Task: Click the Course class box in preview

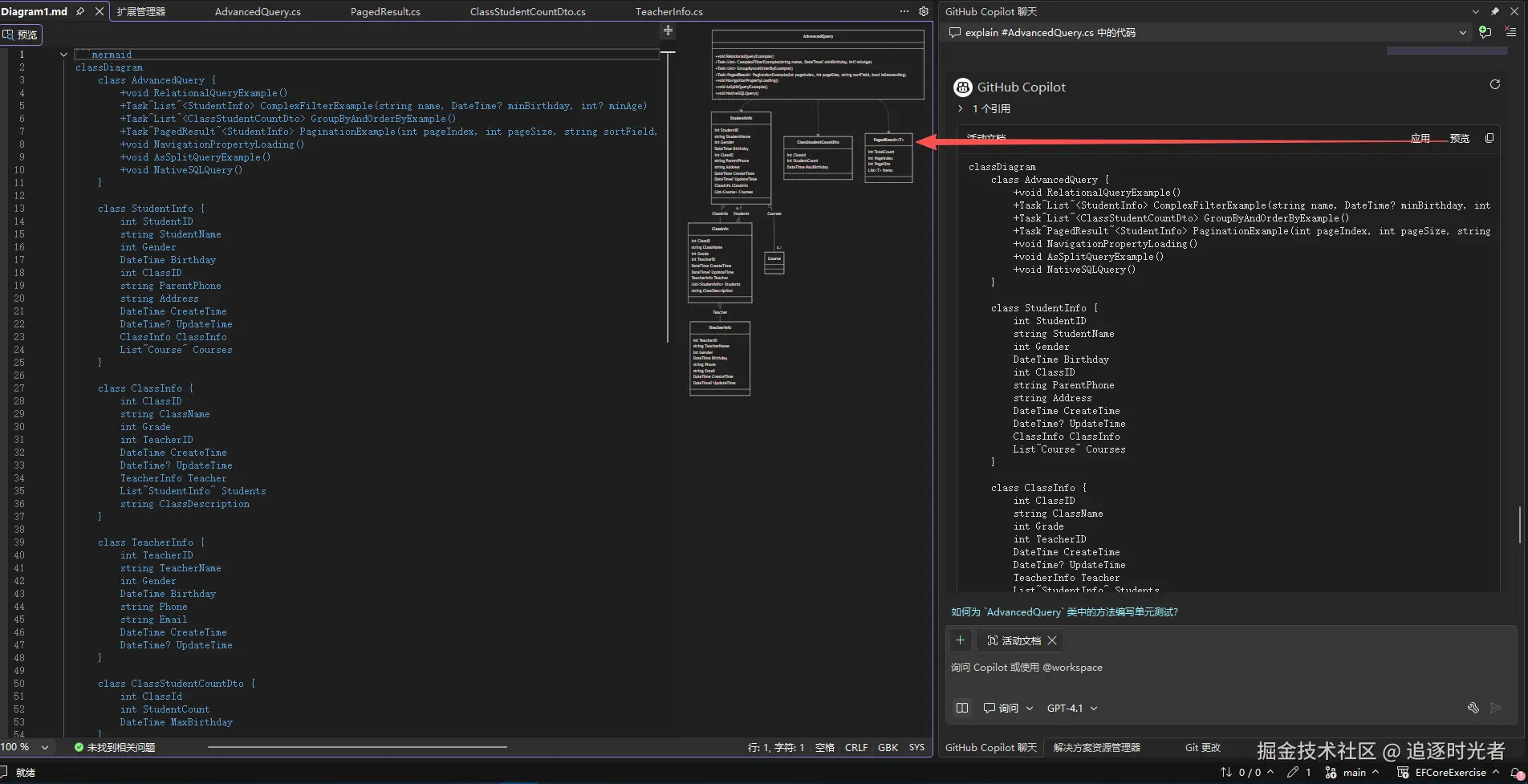Action: click(774, 262)
